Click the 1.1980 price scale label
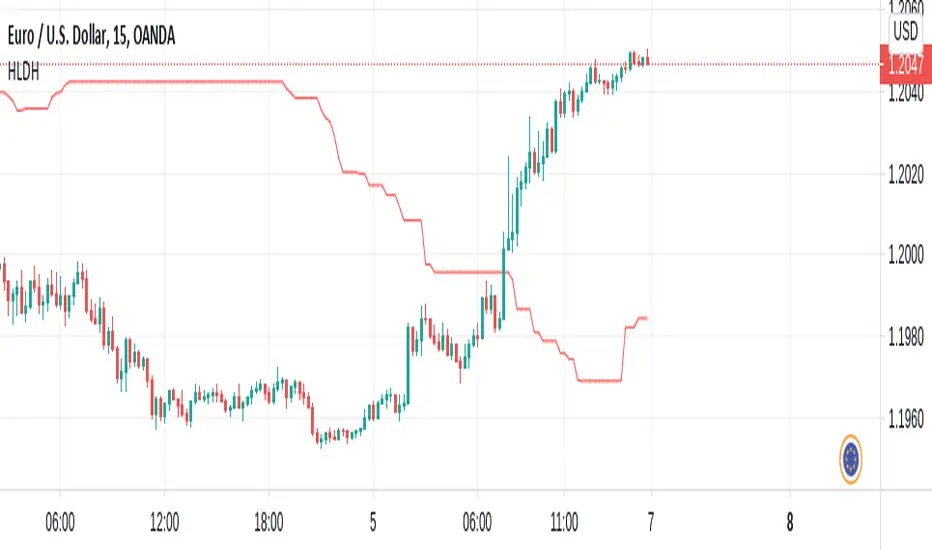This screenshot has width=932, height=550. (x=905, y=338)
